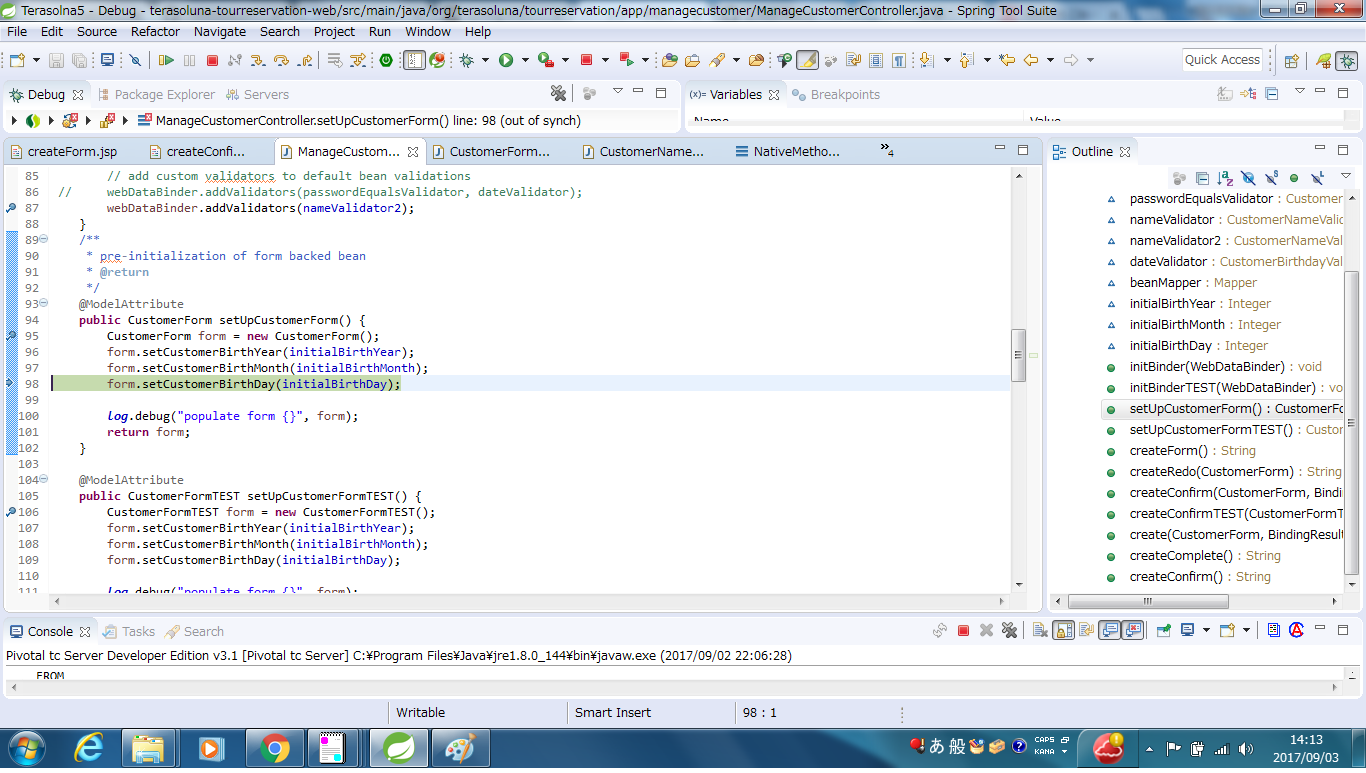The width and height of the screenshot is (1366, 773).
Task: Select beanMapper field in the Outline
Action: [x=1181, y=283]
